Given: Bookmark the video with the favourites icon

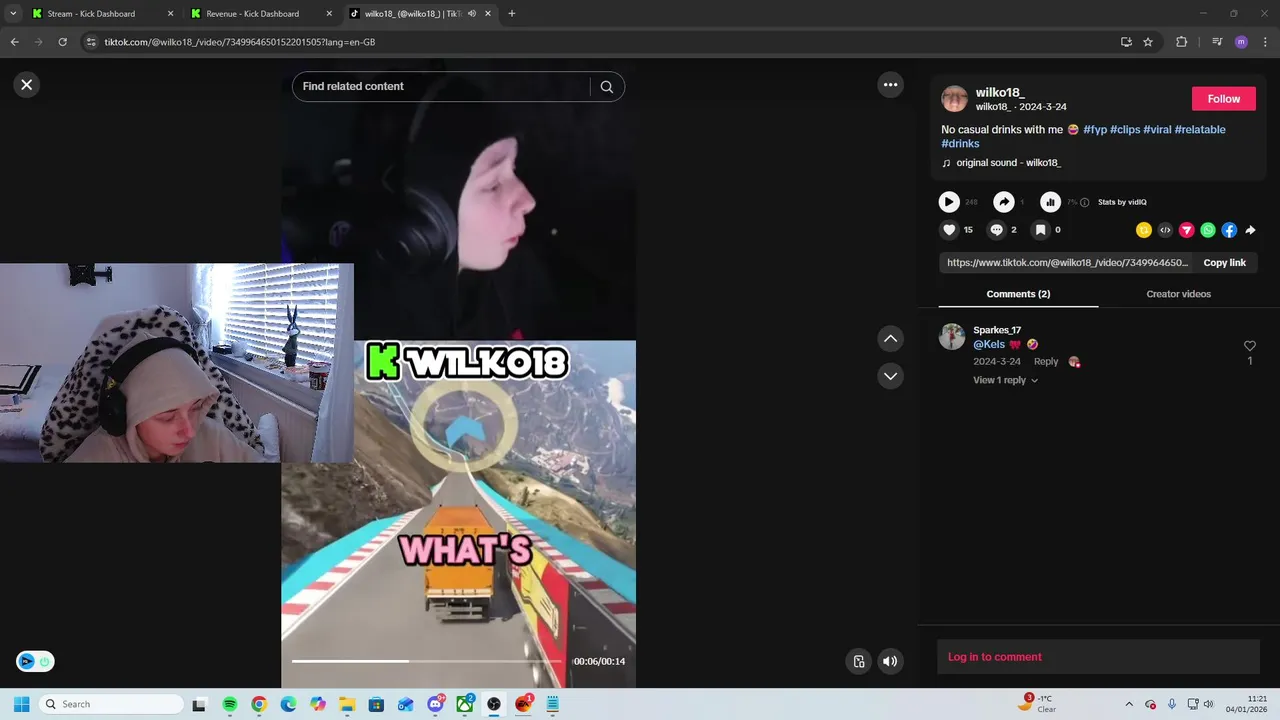Looking at the screenshot, I should click(x=1040, y=230).
